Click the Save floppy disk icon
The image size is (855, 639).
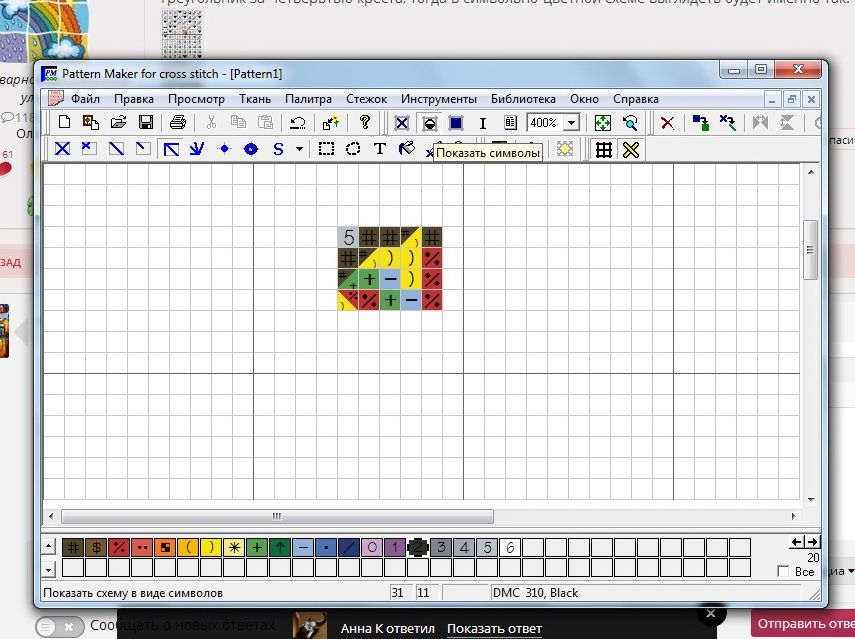point(145,123)
